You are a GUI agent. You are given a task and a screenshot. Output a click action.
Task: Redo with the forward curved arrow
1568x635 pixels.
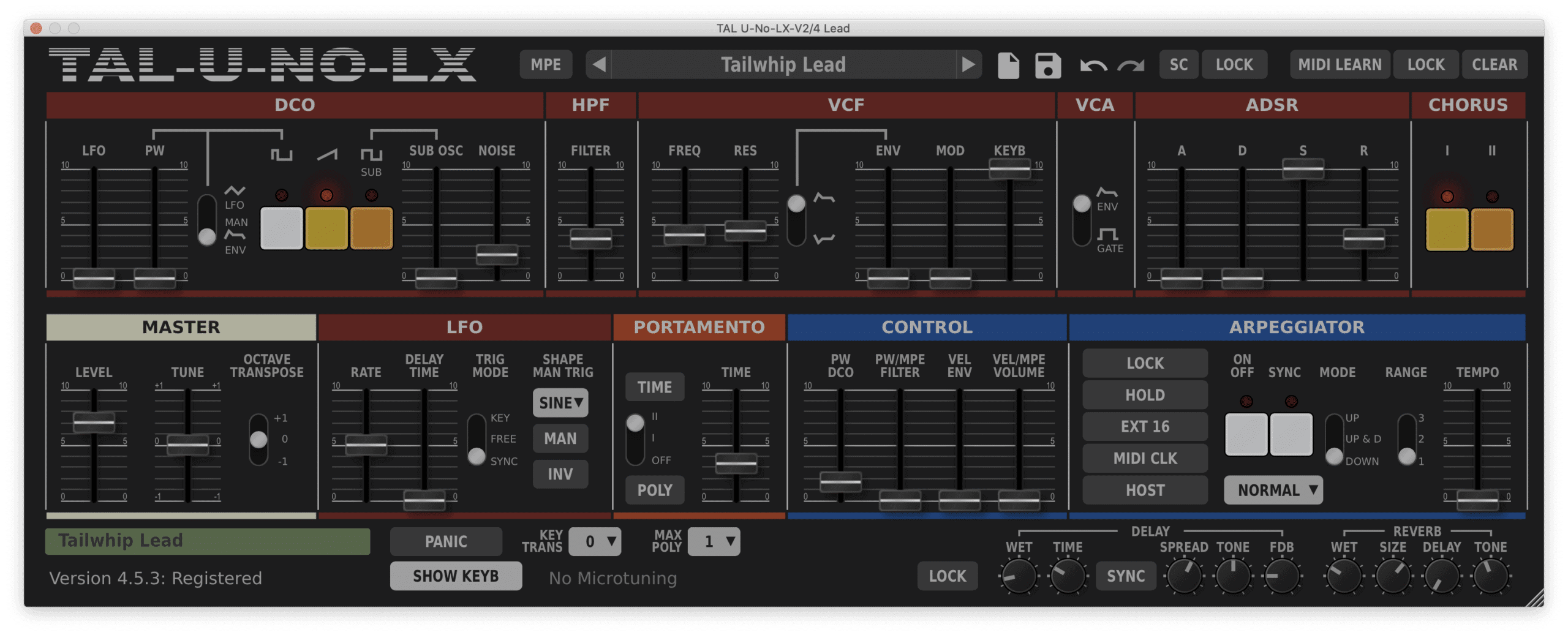click(x=1131, y=65)
